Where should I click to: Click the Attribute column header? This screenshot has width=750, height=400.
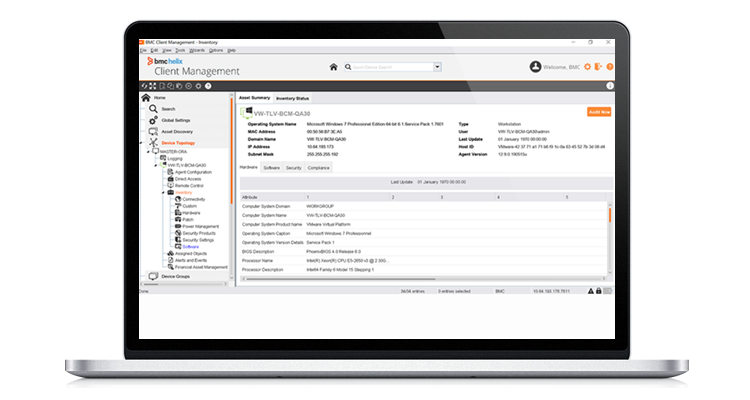pos(273,197)
